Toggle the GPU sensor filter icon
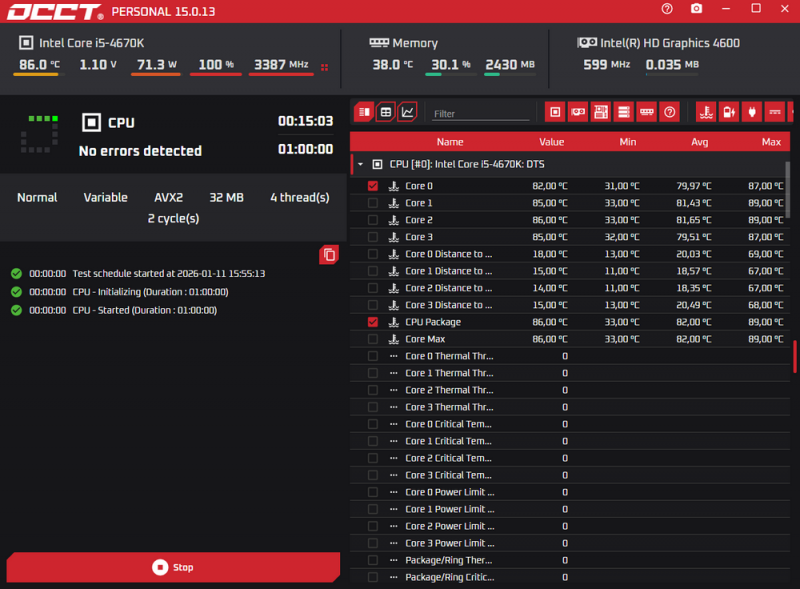This screenshot has width=800, height=589. click(578, 112)
